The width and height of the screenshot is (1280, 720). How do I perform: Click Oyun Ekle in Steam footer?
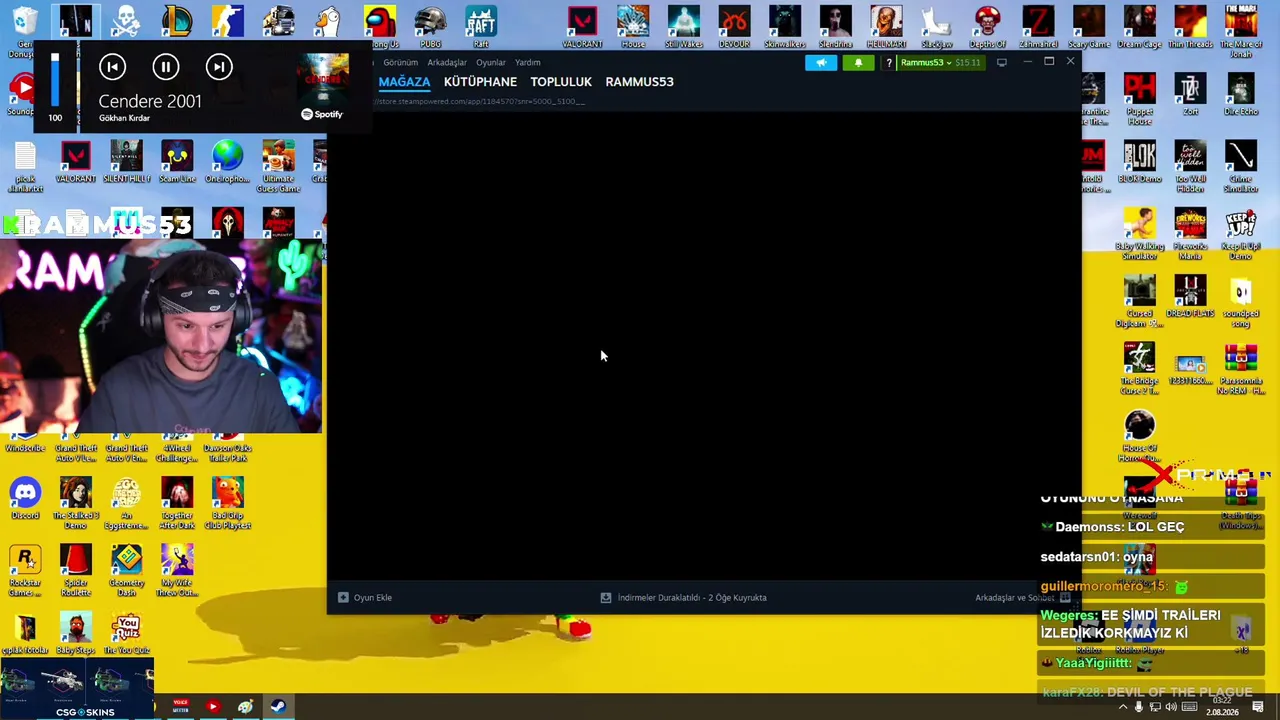365,598
